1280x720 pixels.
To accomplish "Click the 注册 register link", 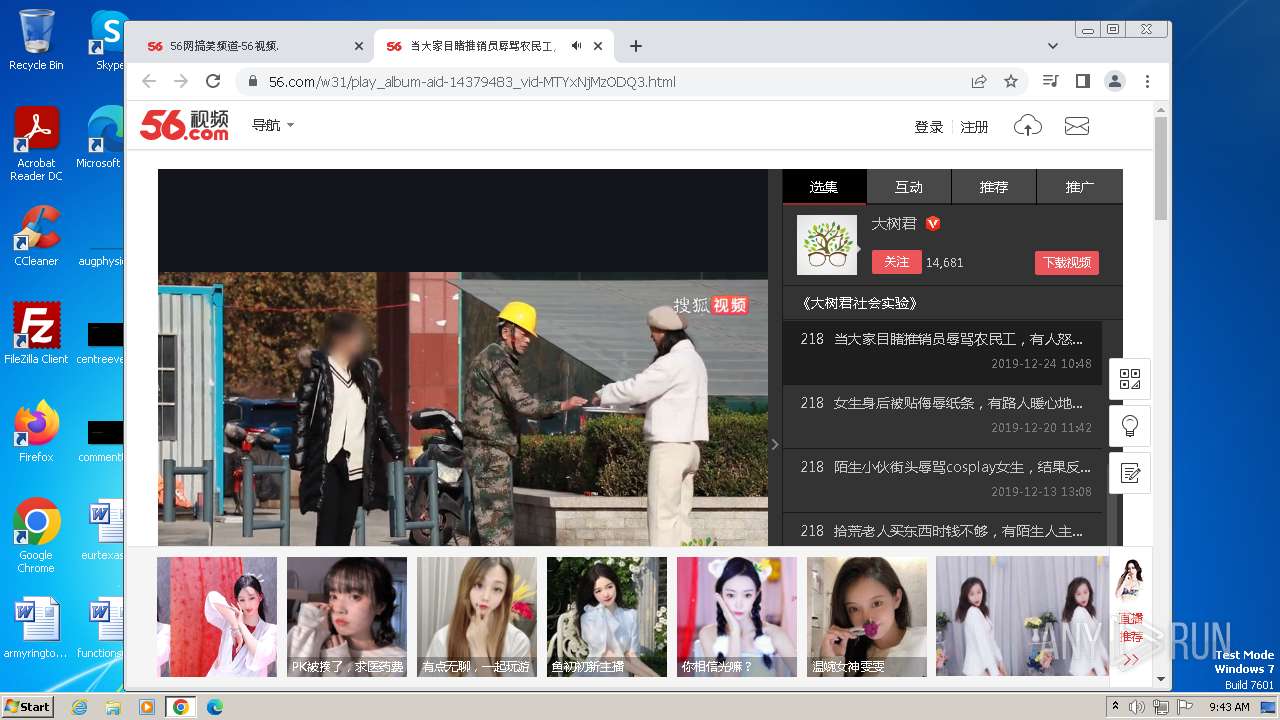I will pyautogui.click(x=974, y=127).
